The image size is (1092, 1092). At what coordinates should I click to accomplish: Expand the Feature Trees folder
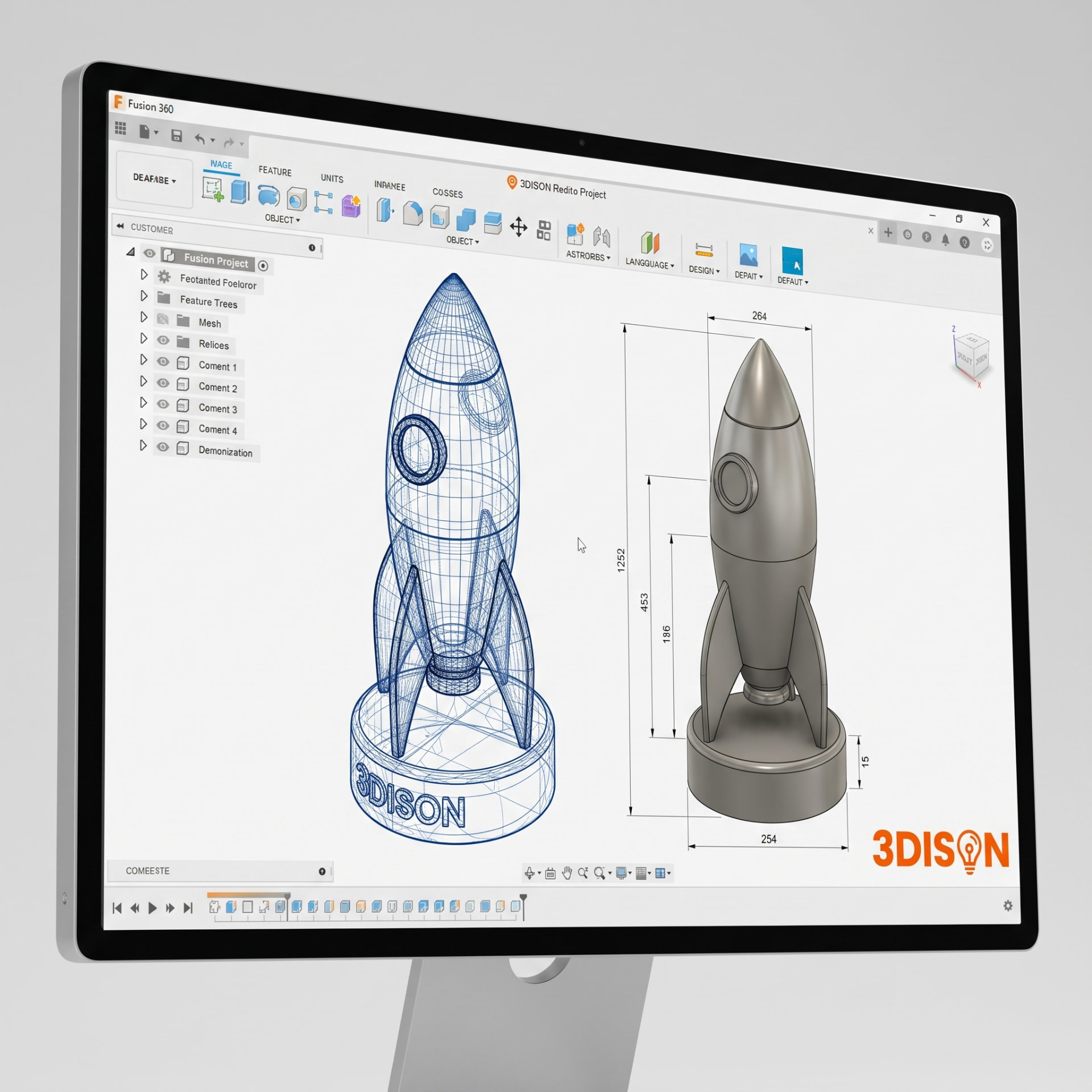144,296
